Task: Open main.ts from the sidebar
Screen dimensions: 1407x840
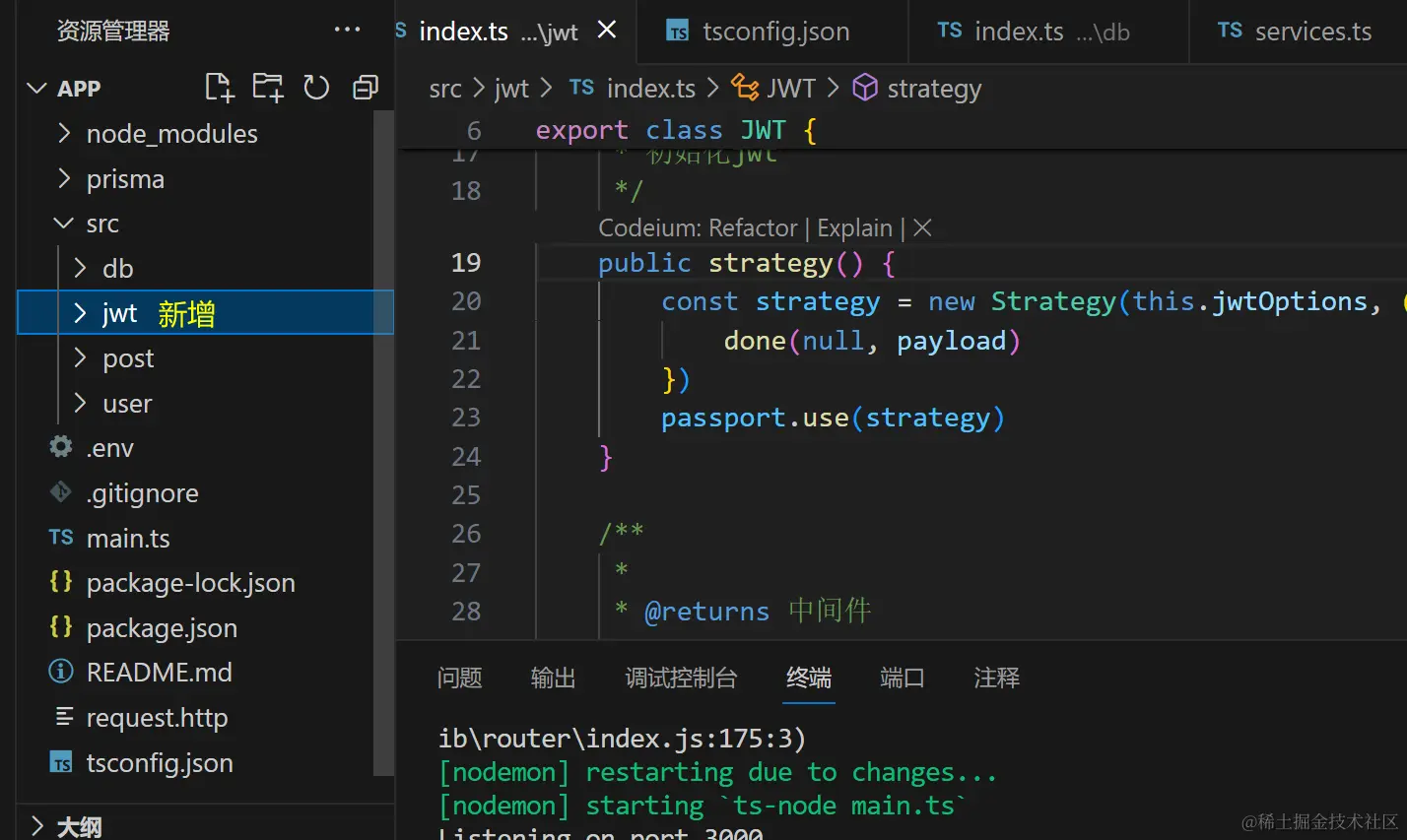Action: [x=128, y=538]
